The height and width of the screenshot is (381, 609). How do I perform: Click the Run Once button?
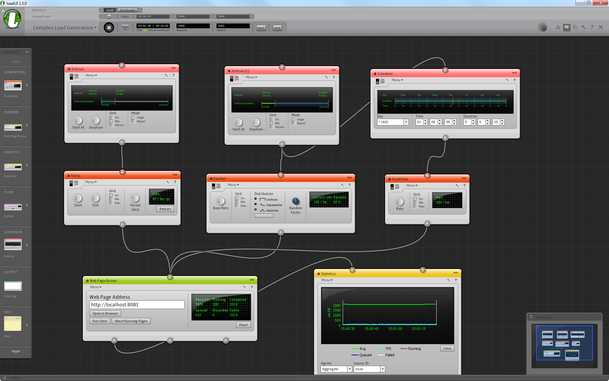(100, 321)
